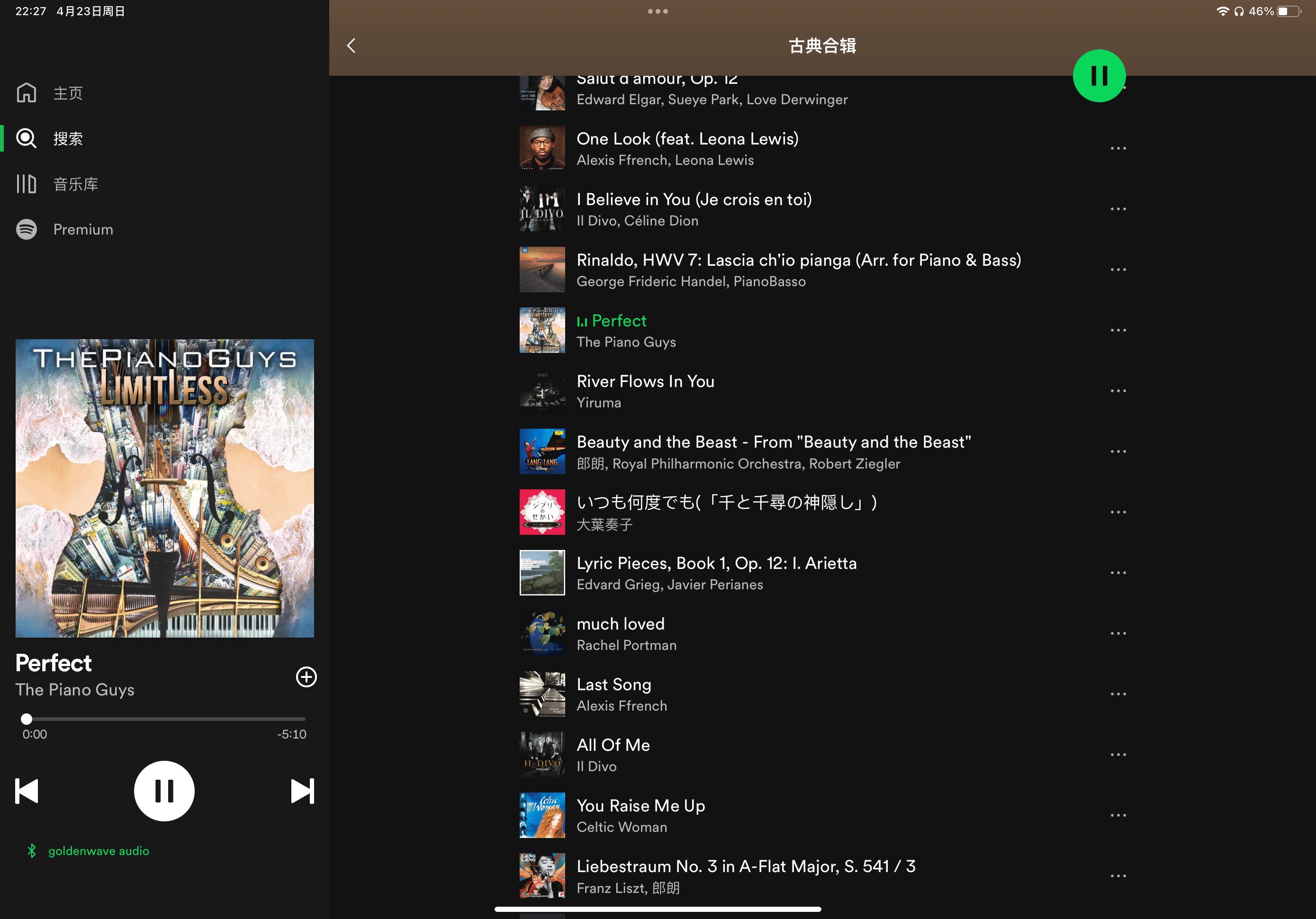
Task: Open The Piano Guys artist in player
Action: pyautogui.click(x=75, y=690)
